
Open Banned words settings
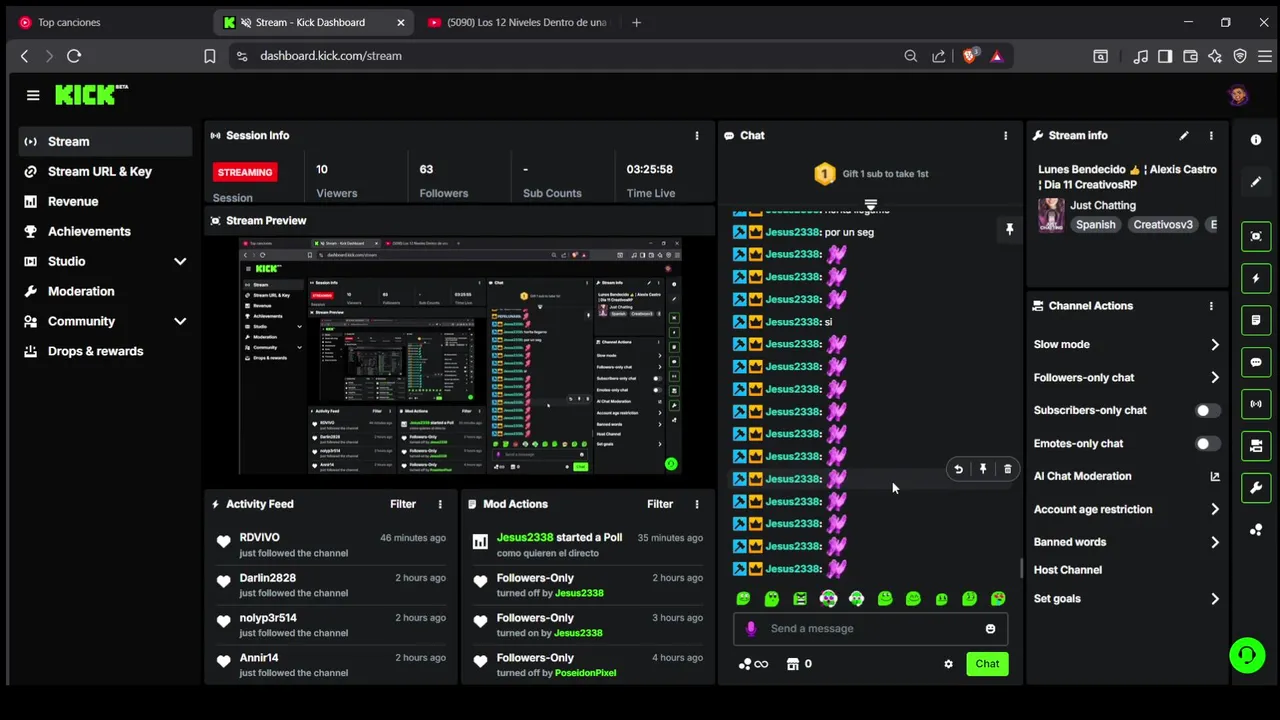coord(1126,542)
